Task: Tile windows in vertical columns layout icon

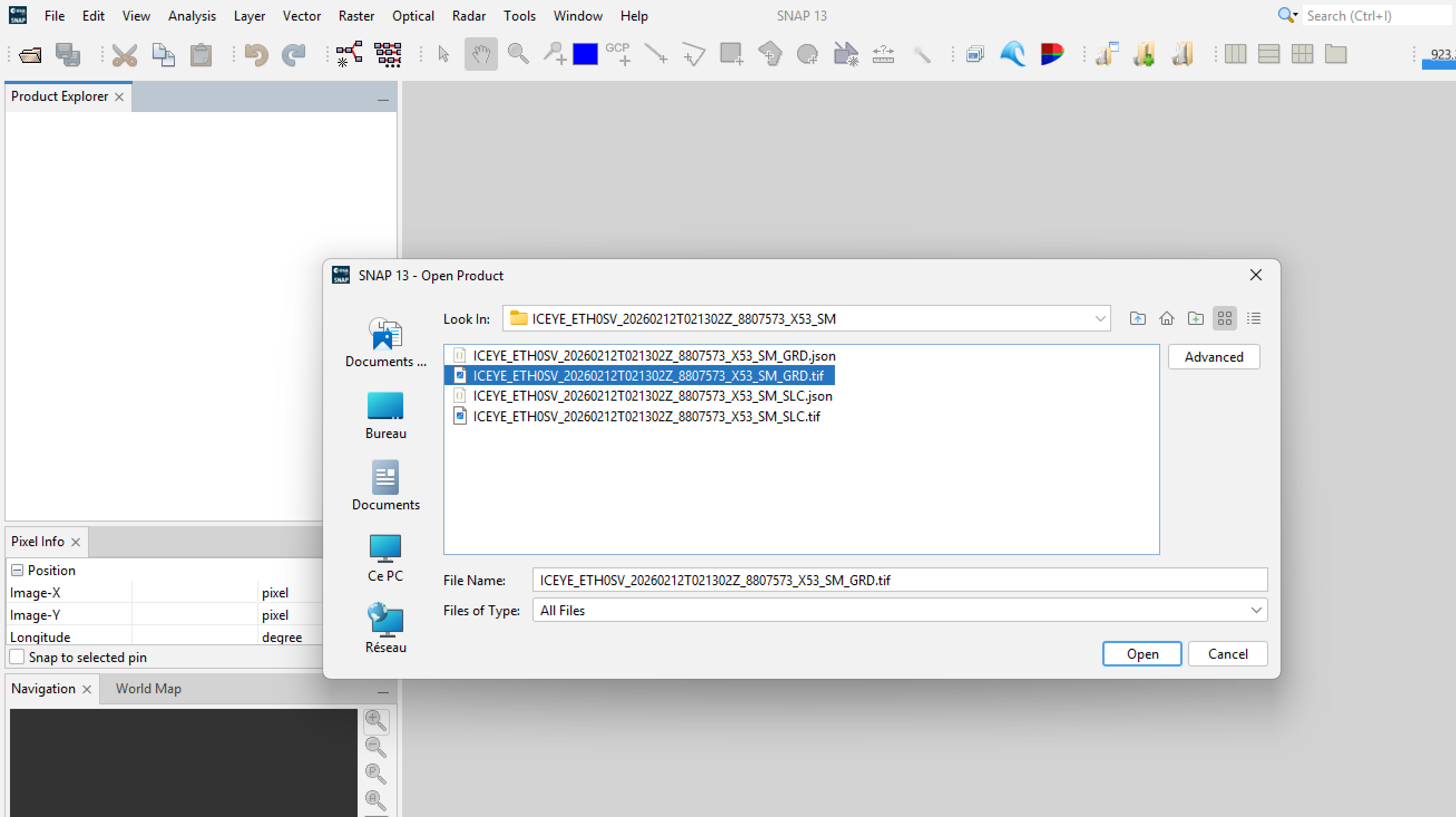Action: click(1235, 54)
